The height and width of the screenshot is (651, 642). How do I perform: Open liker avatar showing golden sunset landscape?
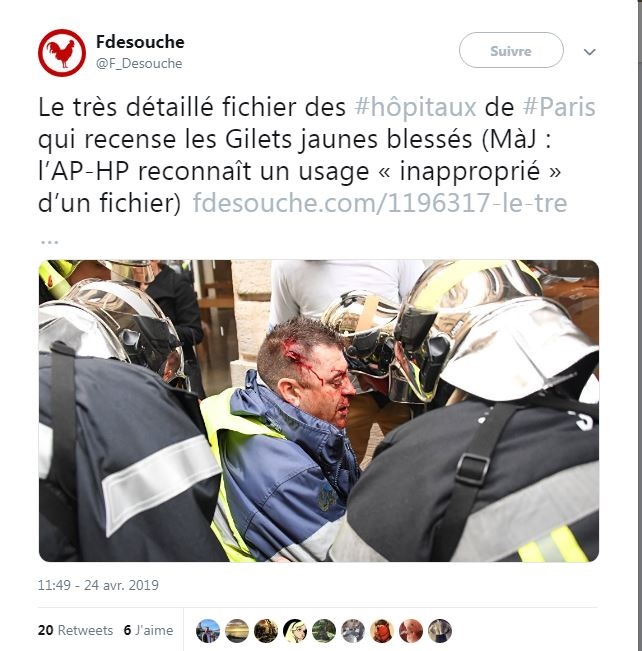pyautogui.click(x=237, y=631)
